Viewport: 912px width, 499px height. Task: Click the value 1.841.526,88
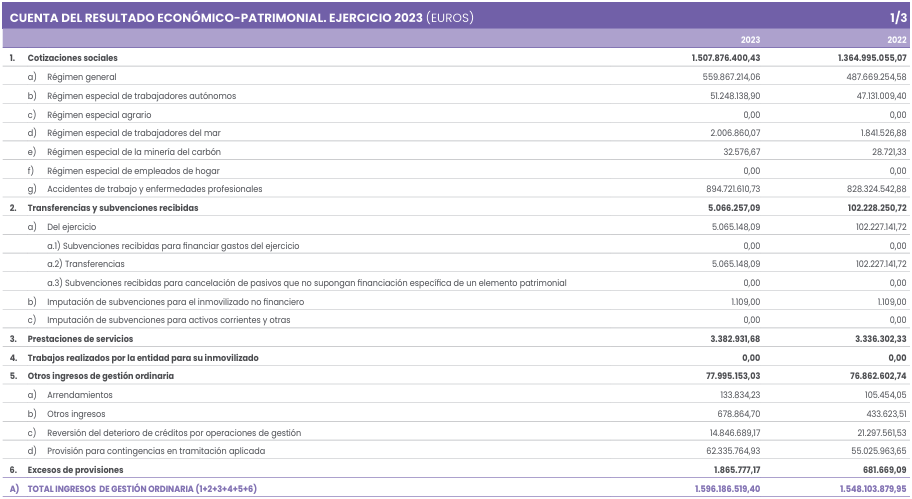point(884,133)
